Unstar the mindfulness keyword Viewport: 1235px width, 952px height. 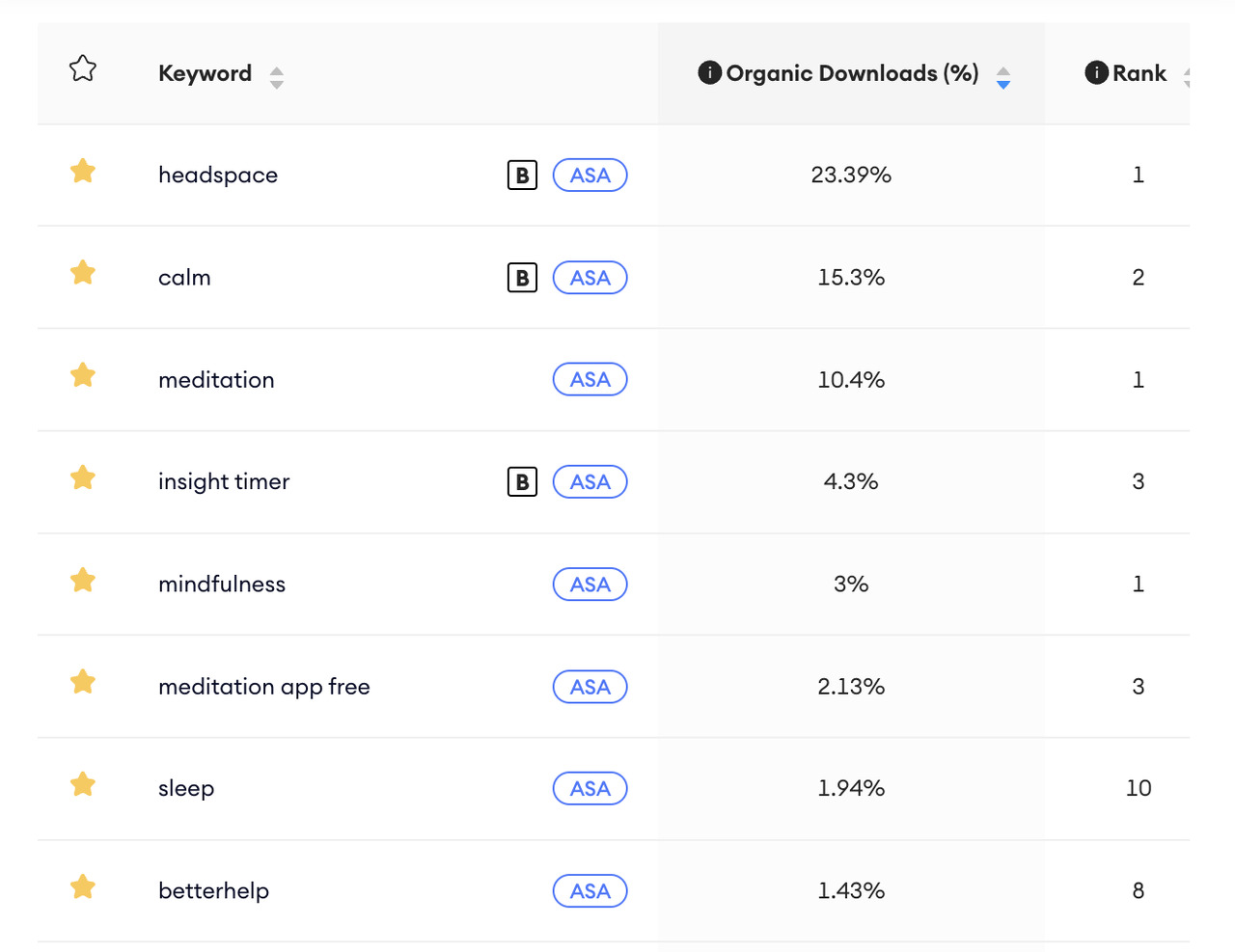point(83,580)
